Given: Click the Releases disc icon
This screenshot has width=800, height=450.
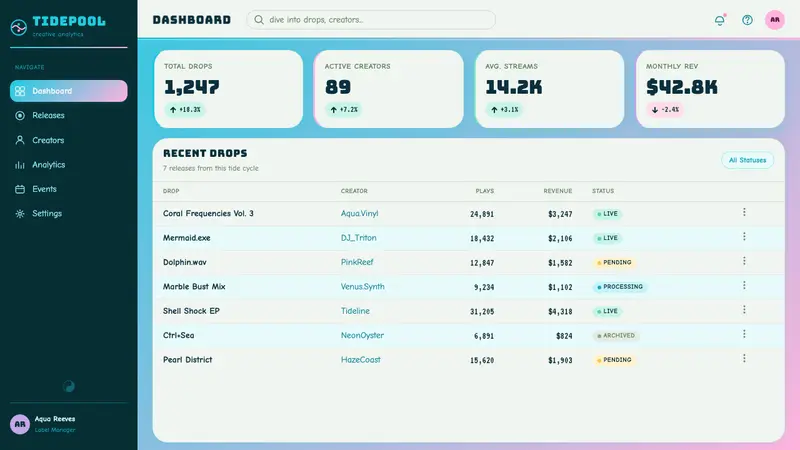Looking at the screenshot, I should (20, 115).
